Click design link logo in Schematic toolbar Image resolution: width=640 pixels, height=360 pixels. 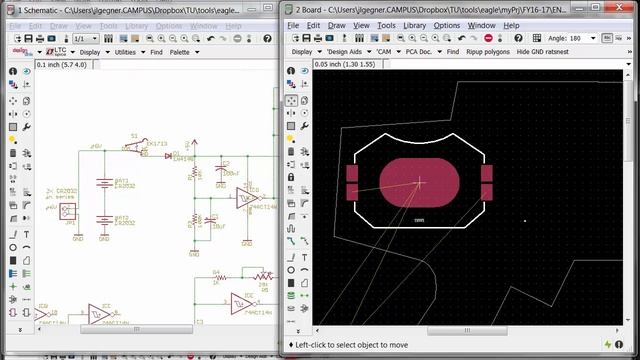pyautogui.click(x=22, y=52)
